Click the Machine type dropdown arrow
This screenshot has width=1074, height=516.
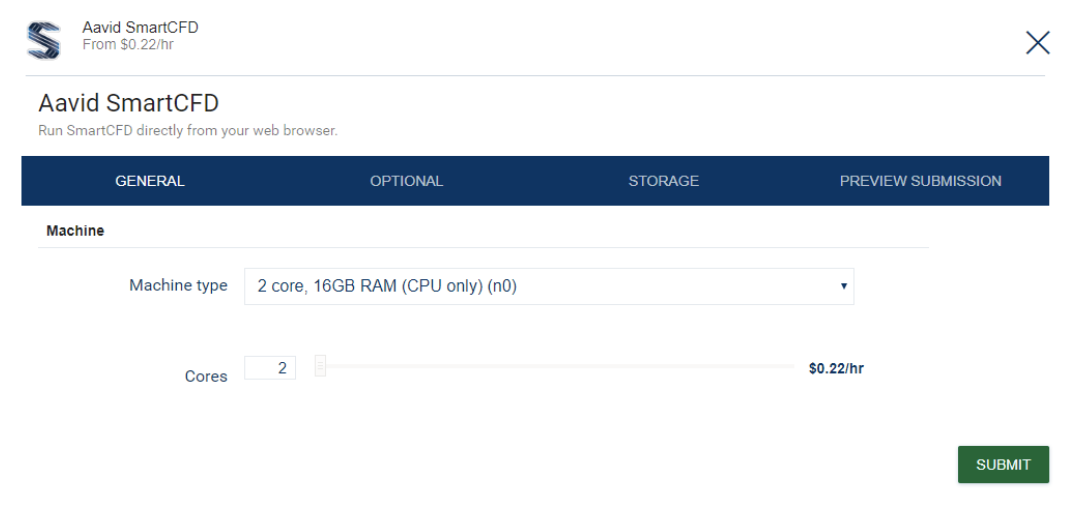pos(844,286)
